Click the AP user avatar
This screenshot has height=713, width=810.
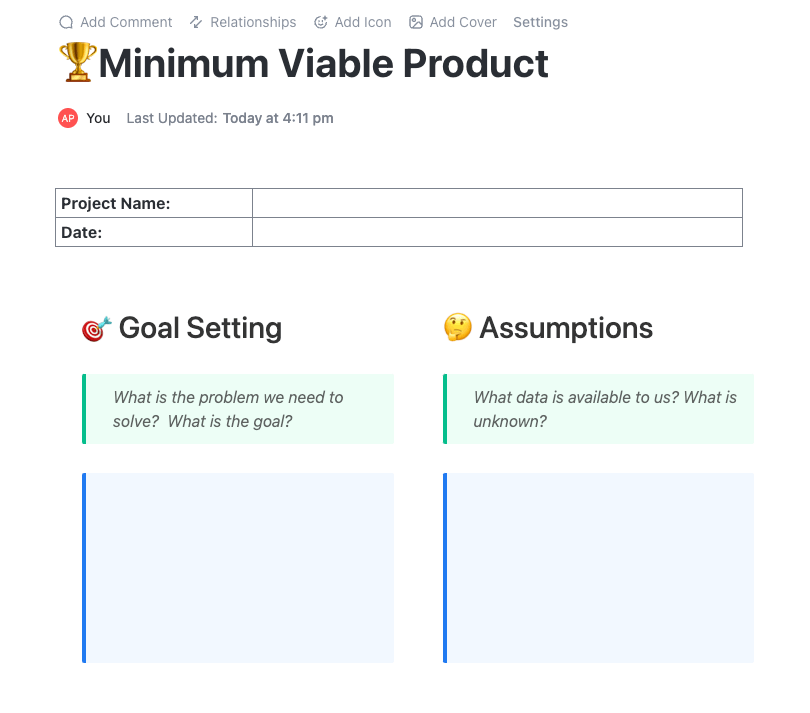(68, 118)
